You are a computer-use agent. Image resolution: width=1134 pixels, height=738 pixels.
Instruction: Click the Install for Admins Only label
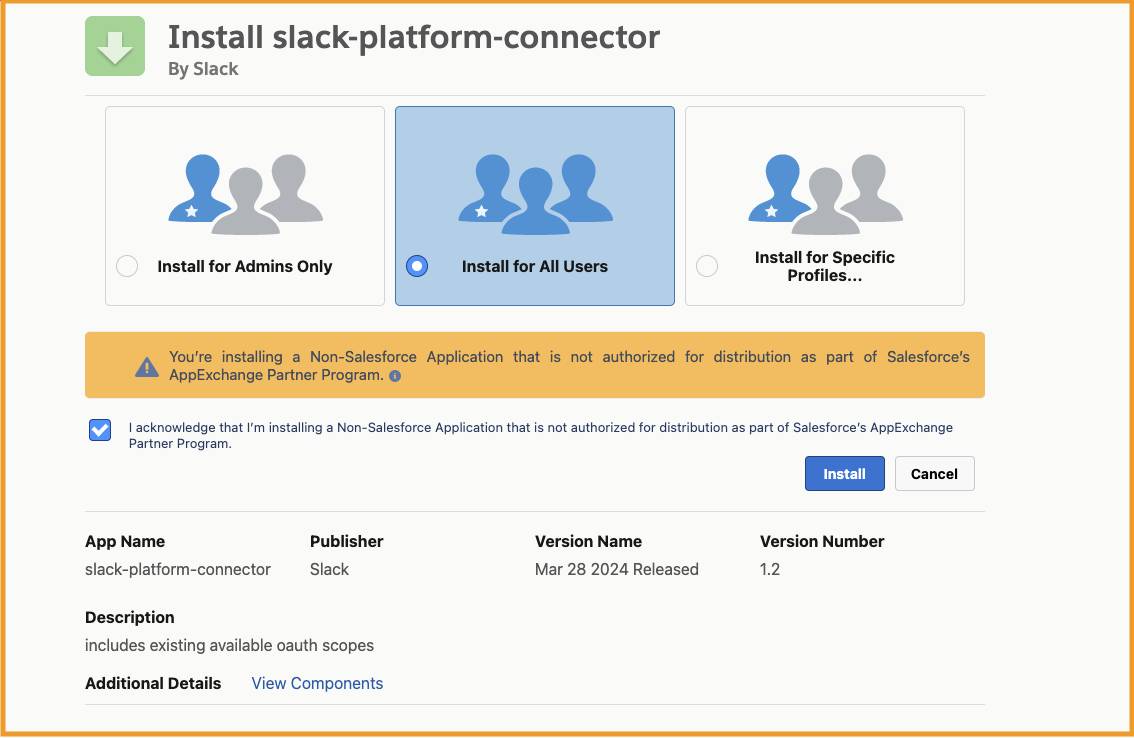point(244,266)
